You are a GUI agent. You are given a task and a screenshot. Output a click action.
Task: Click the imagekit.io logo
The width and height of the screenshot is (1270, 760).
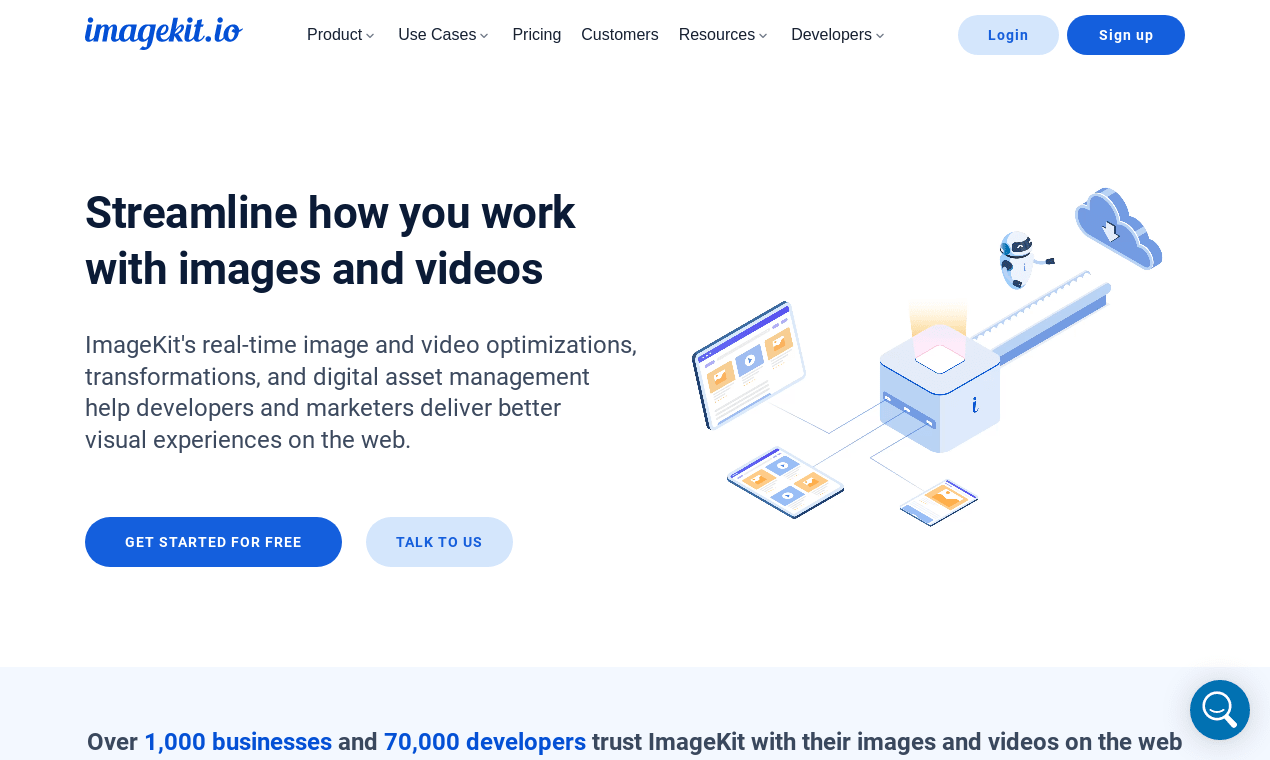coord(163,33)
